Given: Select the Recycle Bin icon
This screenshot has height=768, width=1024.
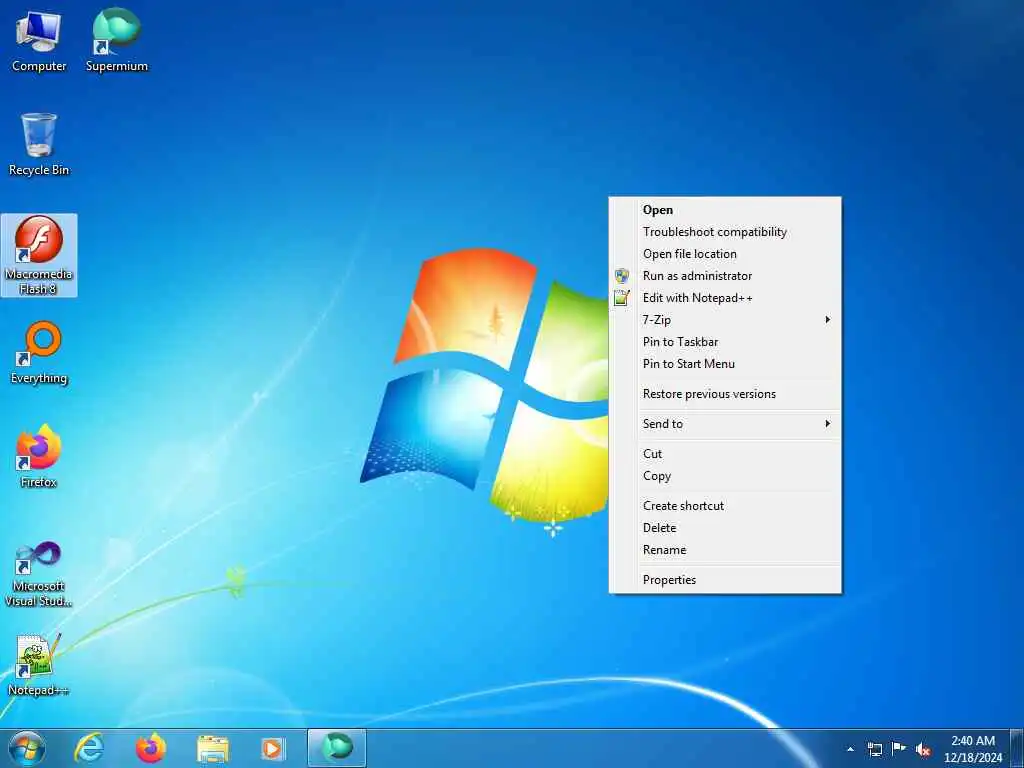Looking at the screenshot, I should (x=39, y=145).
